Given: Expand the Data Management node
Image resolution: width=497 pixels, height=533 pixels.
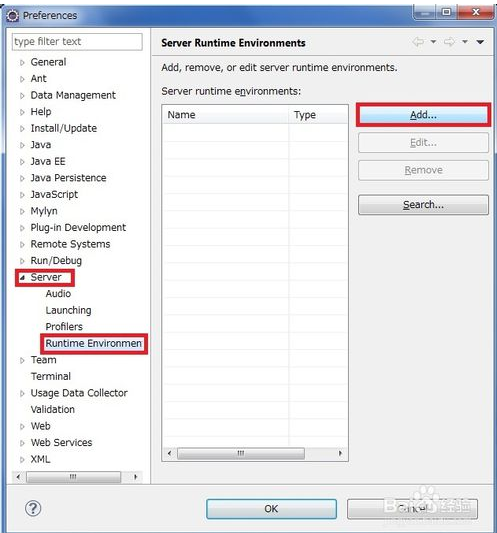Looking at the screenshot, I should click(x=22, y=96).
